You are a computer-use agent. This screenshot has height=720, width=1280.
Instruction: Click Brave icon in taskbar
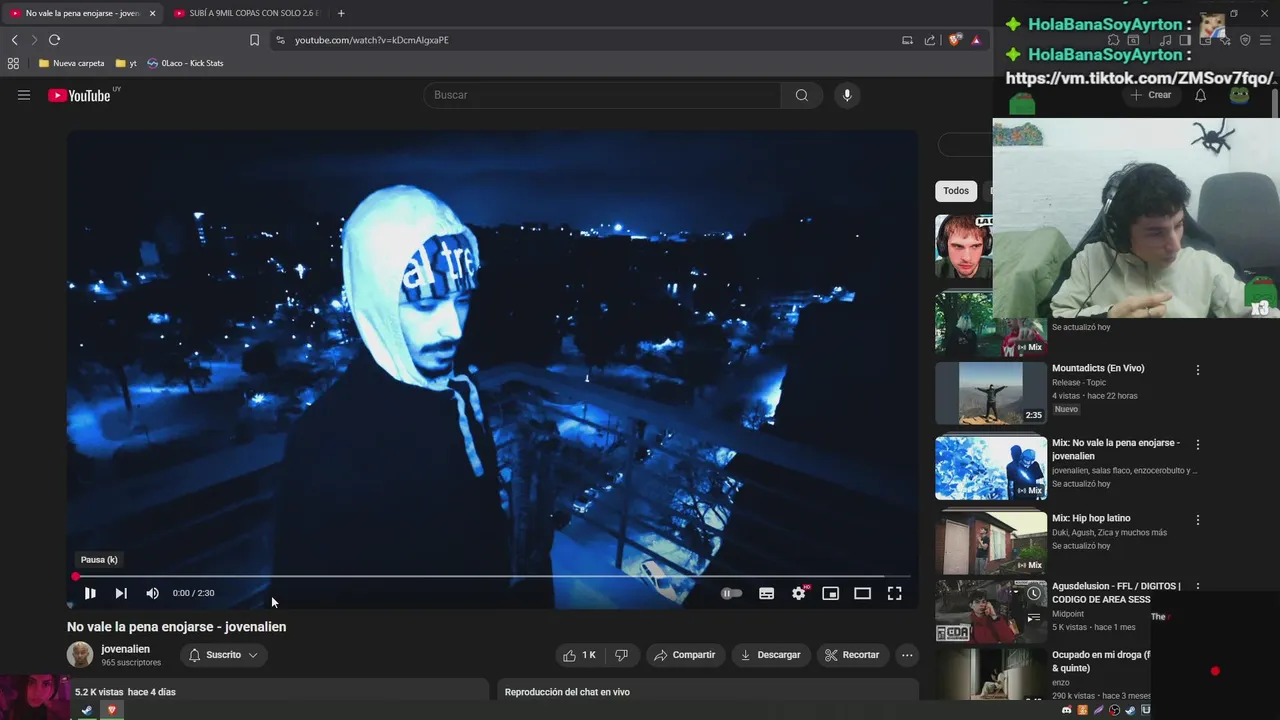click(x=111, y=710)
